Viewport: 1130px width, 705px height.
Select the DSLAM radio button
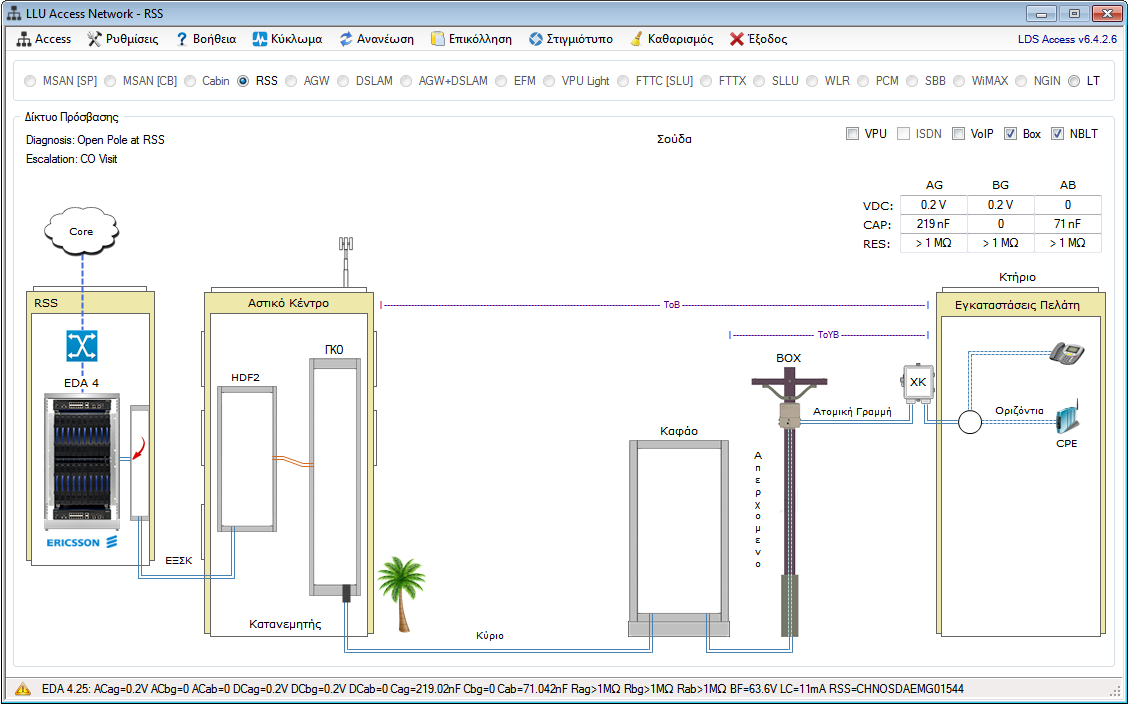pos(345,81)
